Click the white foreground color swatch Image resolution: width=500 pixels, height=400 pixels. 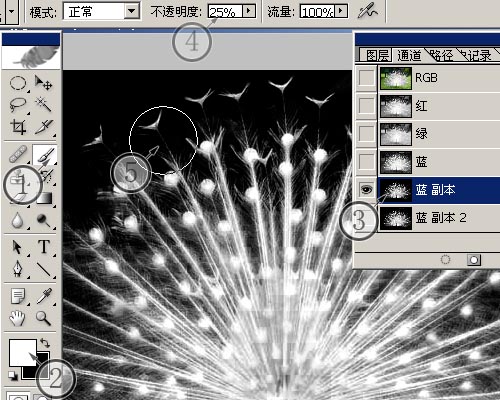click(22, 352)
